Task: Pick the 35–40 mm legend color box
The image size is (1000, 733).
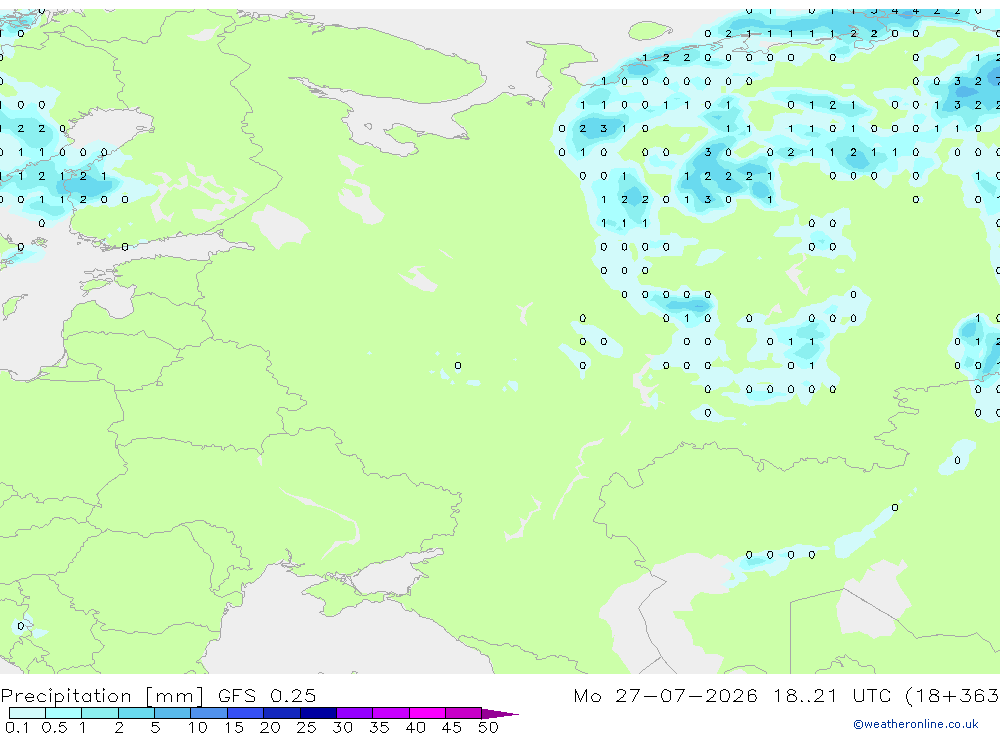Action: 390,713
